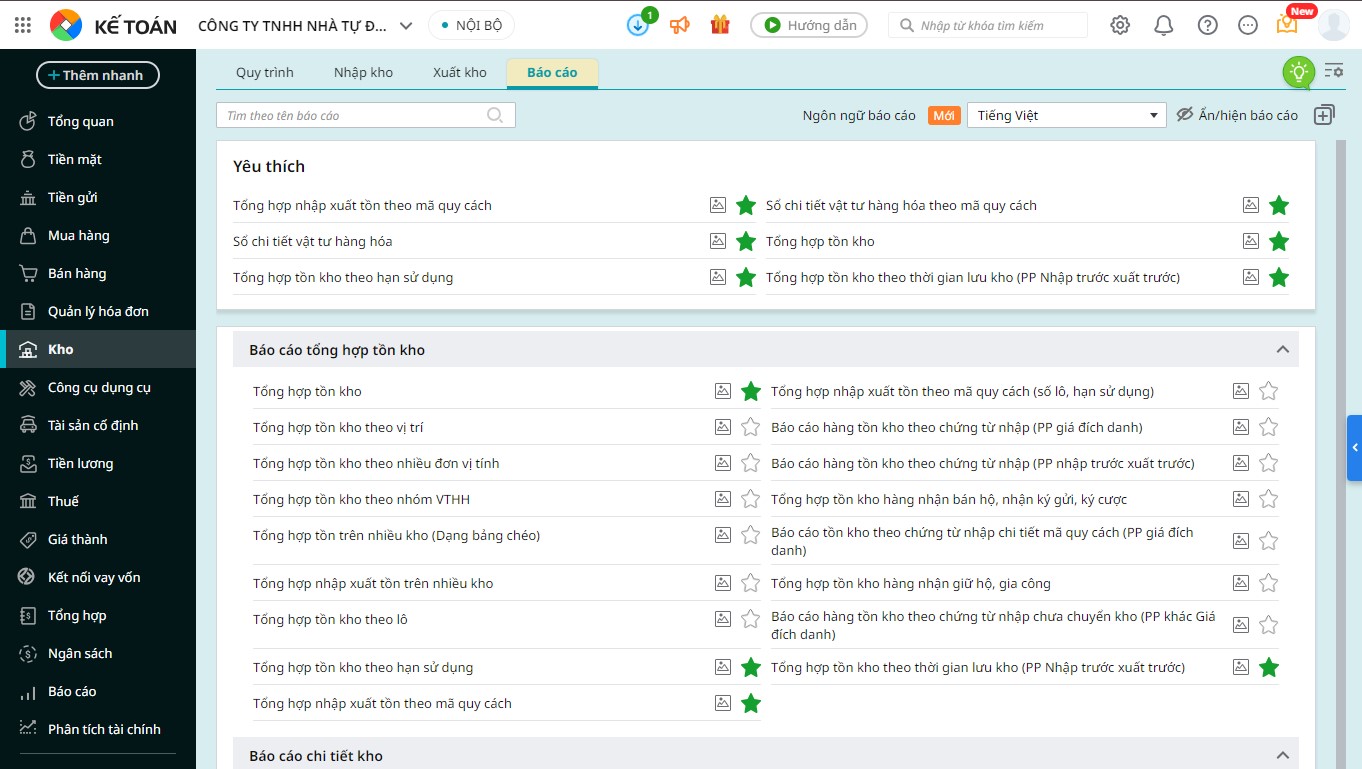Screen dimensions: 1362x769
Task: Collapse Báo cáo chi tiết kho section
Action: tap(1282, 755)
